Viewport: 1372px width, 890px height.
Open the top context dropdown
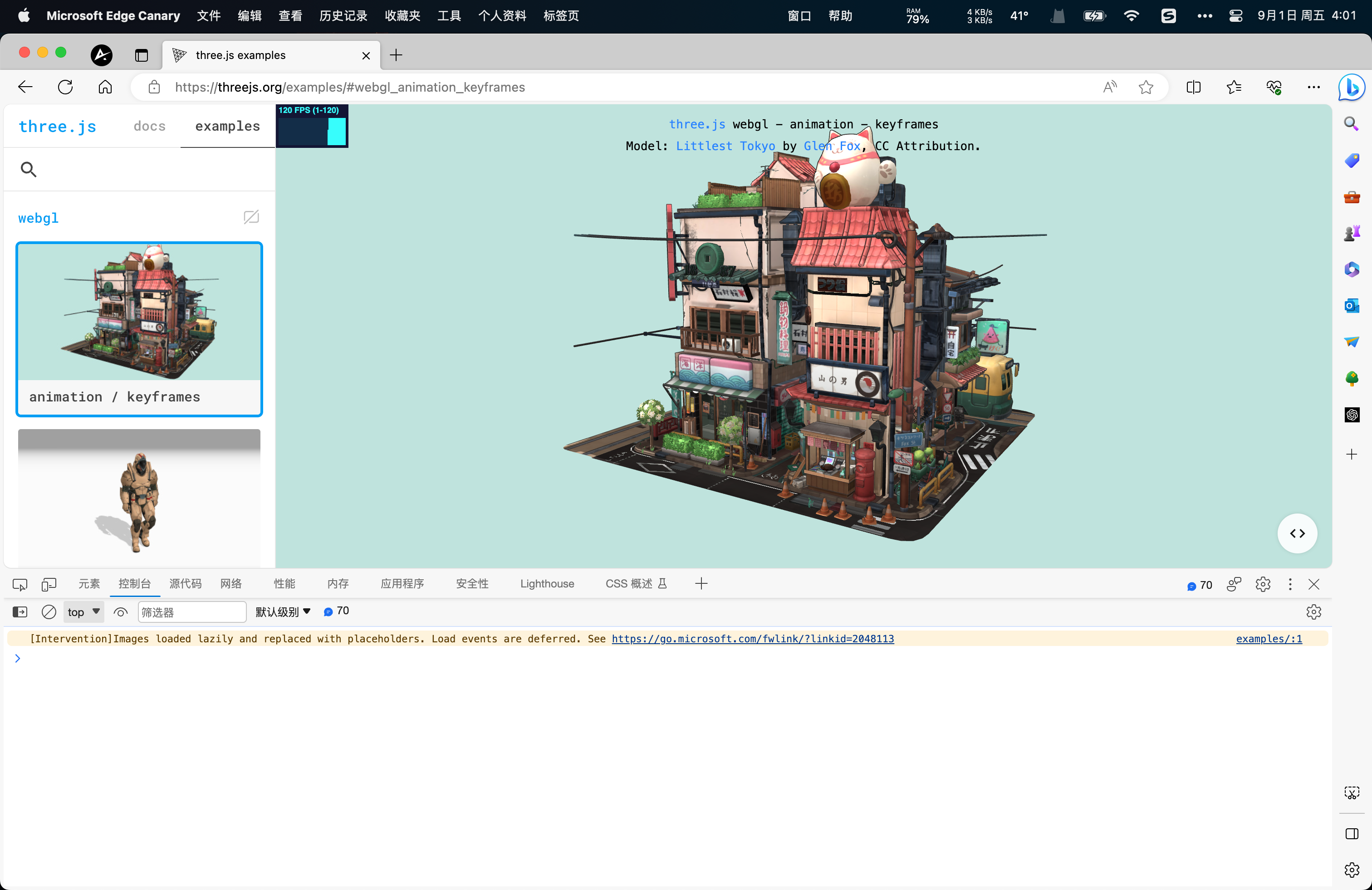(83, 611)
